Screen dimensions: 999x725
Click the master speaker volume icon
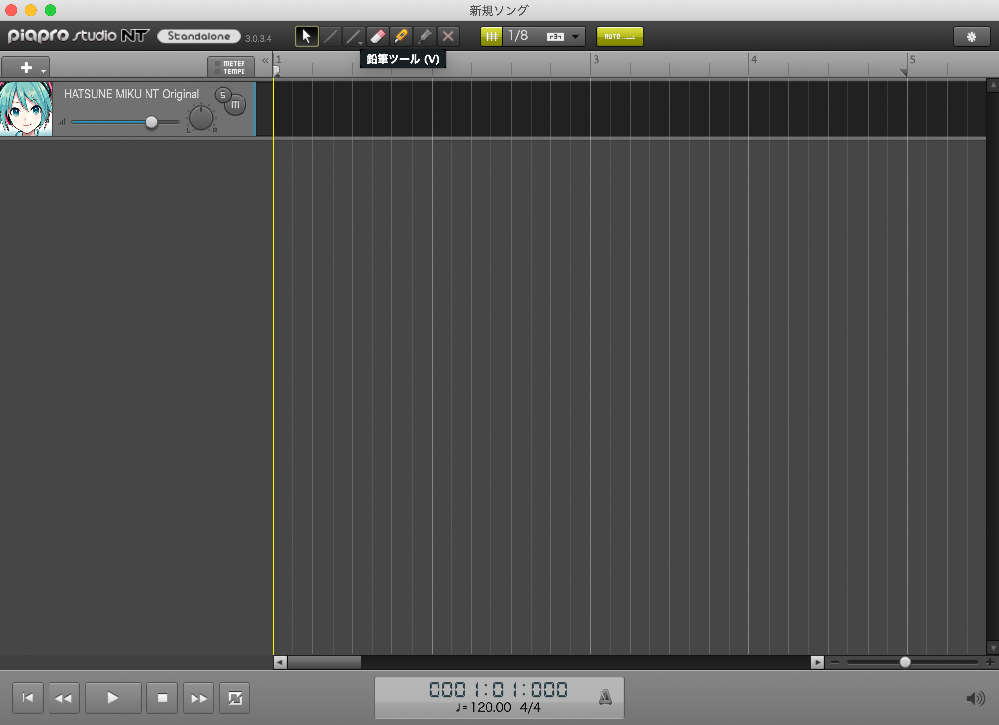[x=975, y=698]
